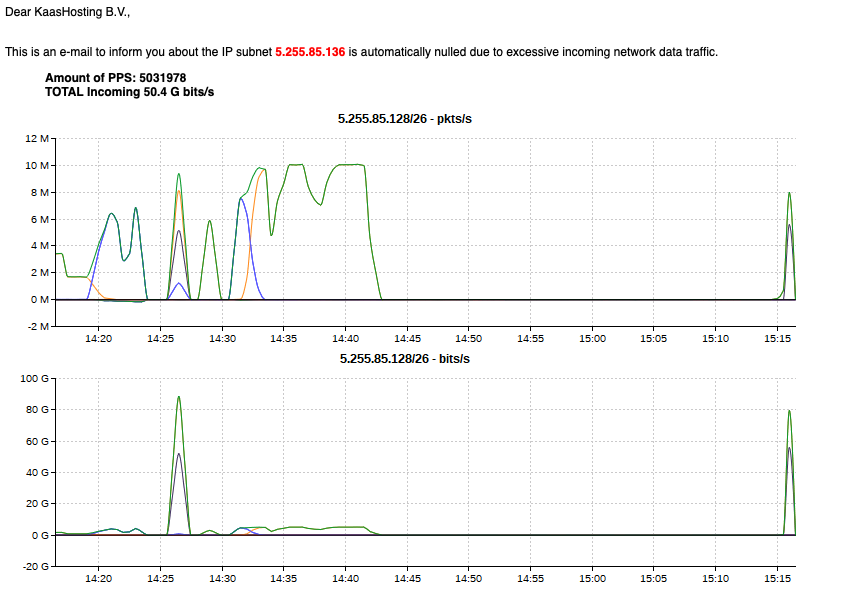The image size is (860, 606).
Task: Click the -2 M y-axis label
Action: click(x=38, y=326)
